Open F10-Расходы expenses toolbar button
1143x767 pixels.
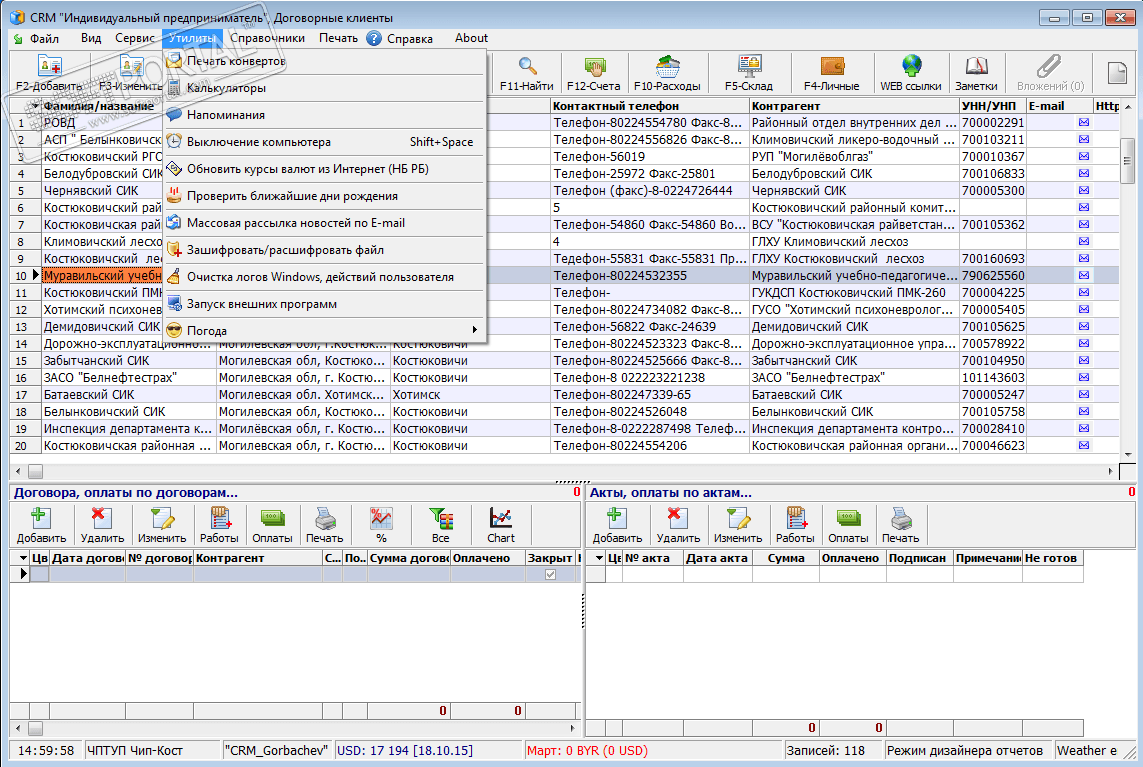667,74
